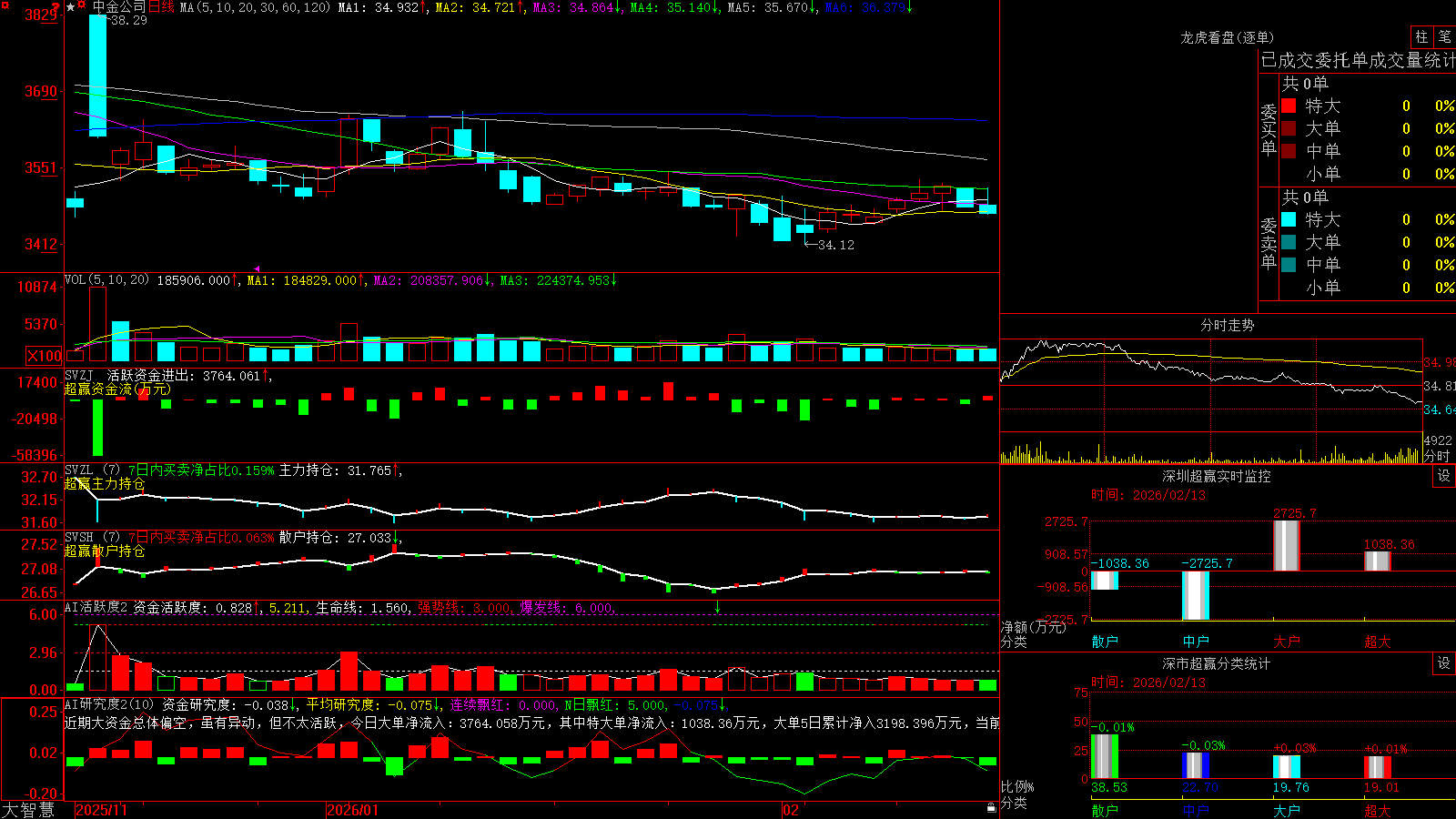
Task: Click the green down arrow above AI活跃度
Action: 717,606
